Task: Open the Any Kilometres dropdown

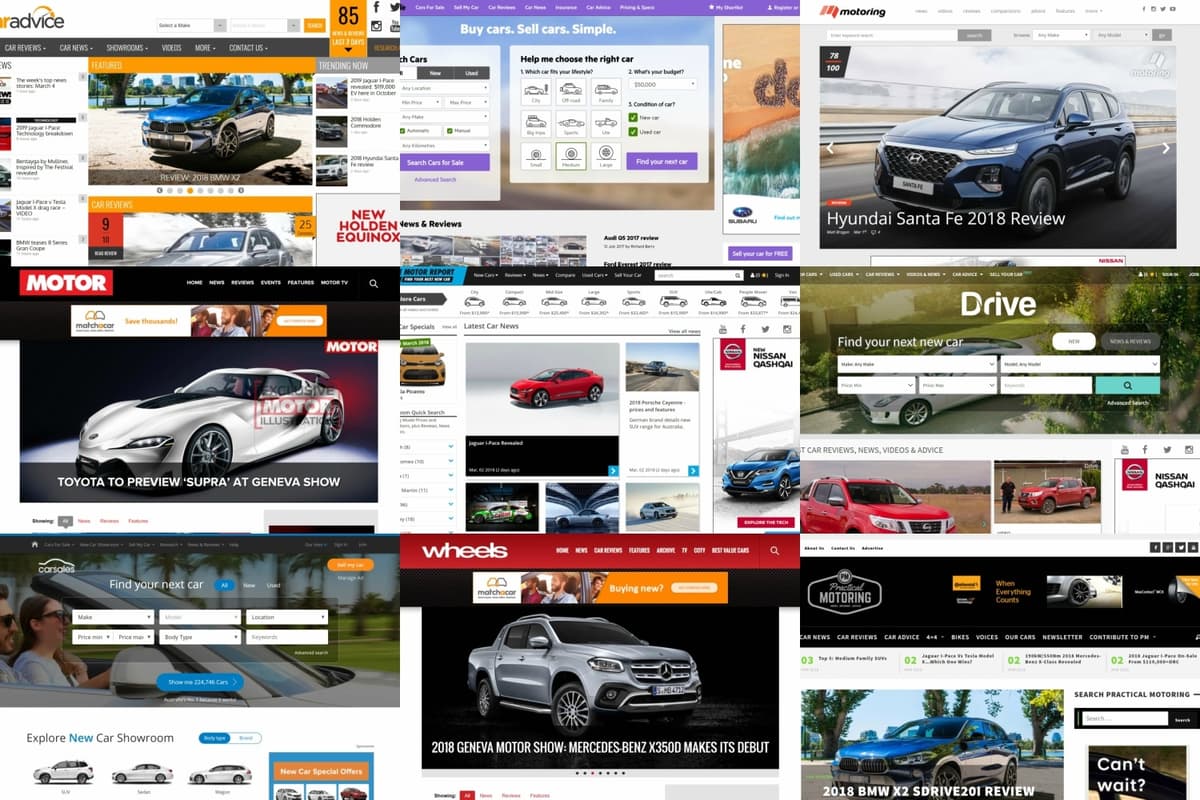Action: 444,145
